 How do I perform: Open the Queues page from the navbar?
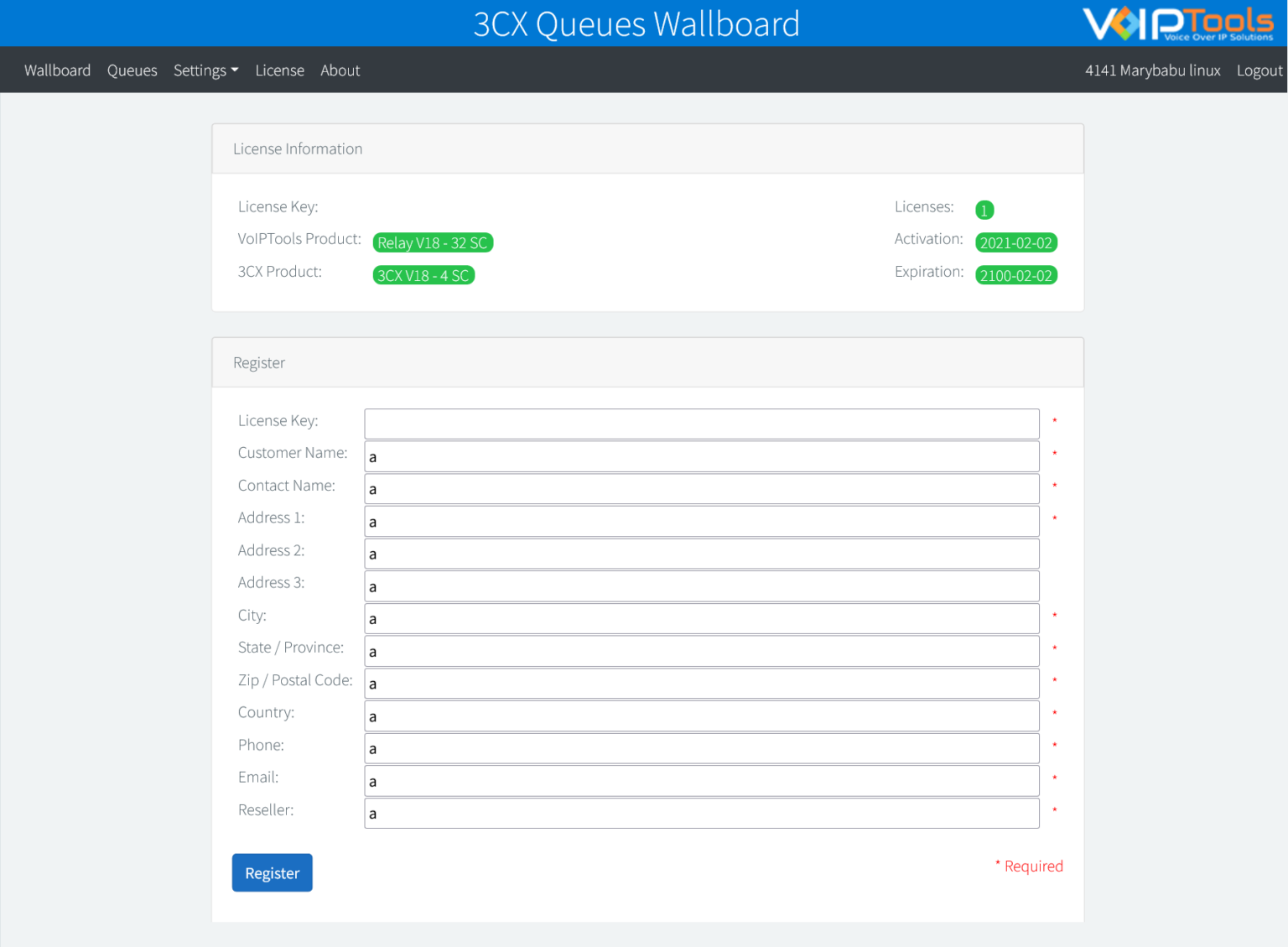[x=132, y=70]
